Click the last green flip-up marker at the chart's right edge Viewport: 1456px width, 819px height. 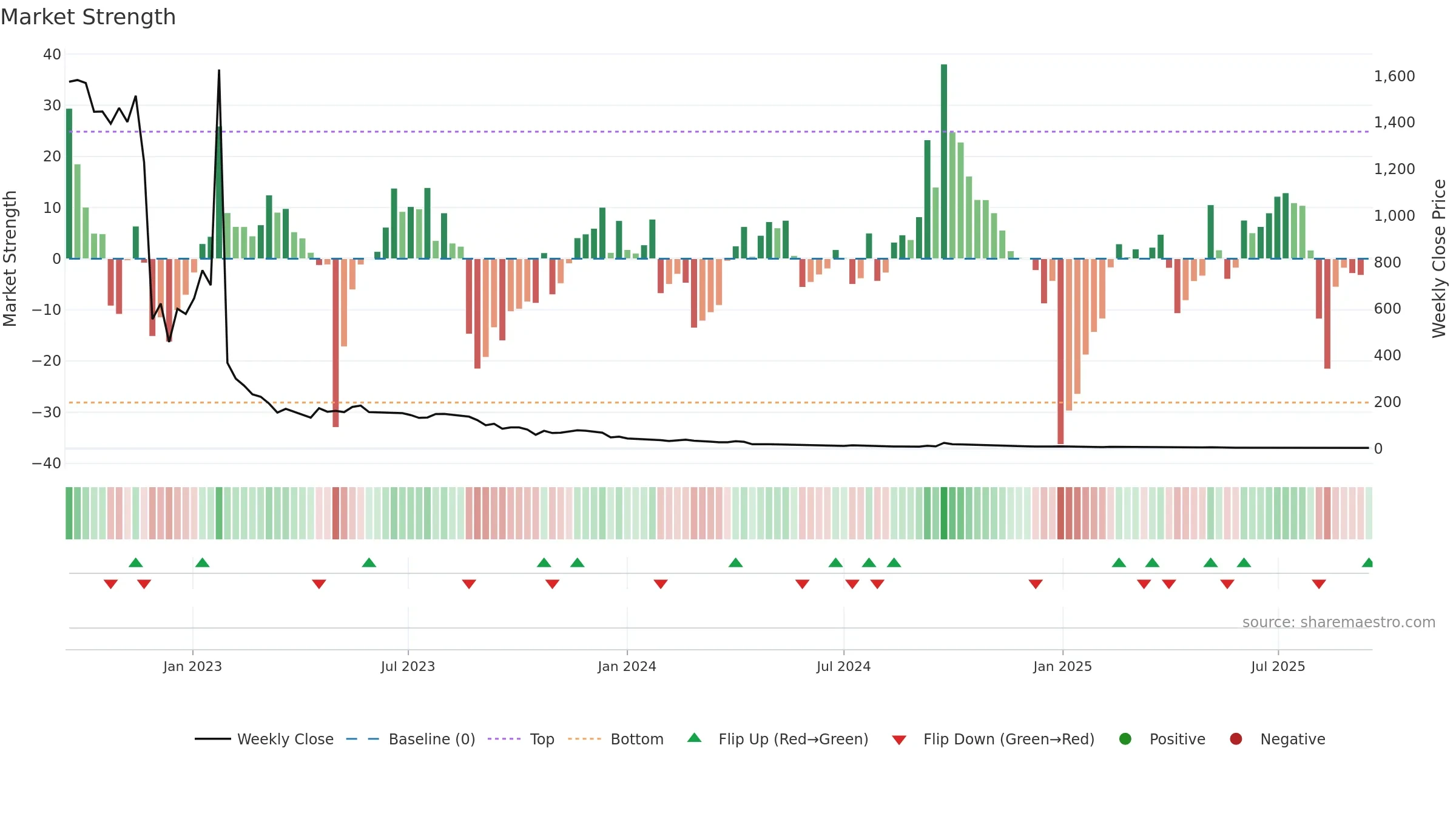1367,562
